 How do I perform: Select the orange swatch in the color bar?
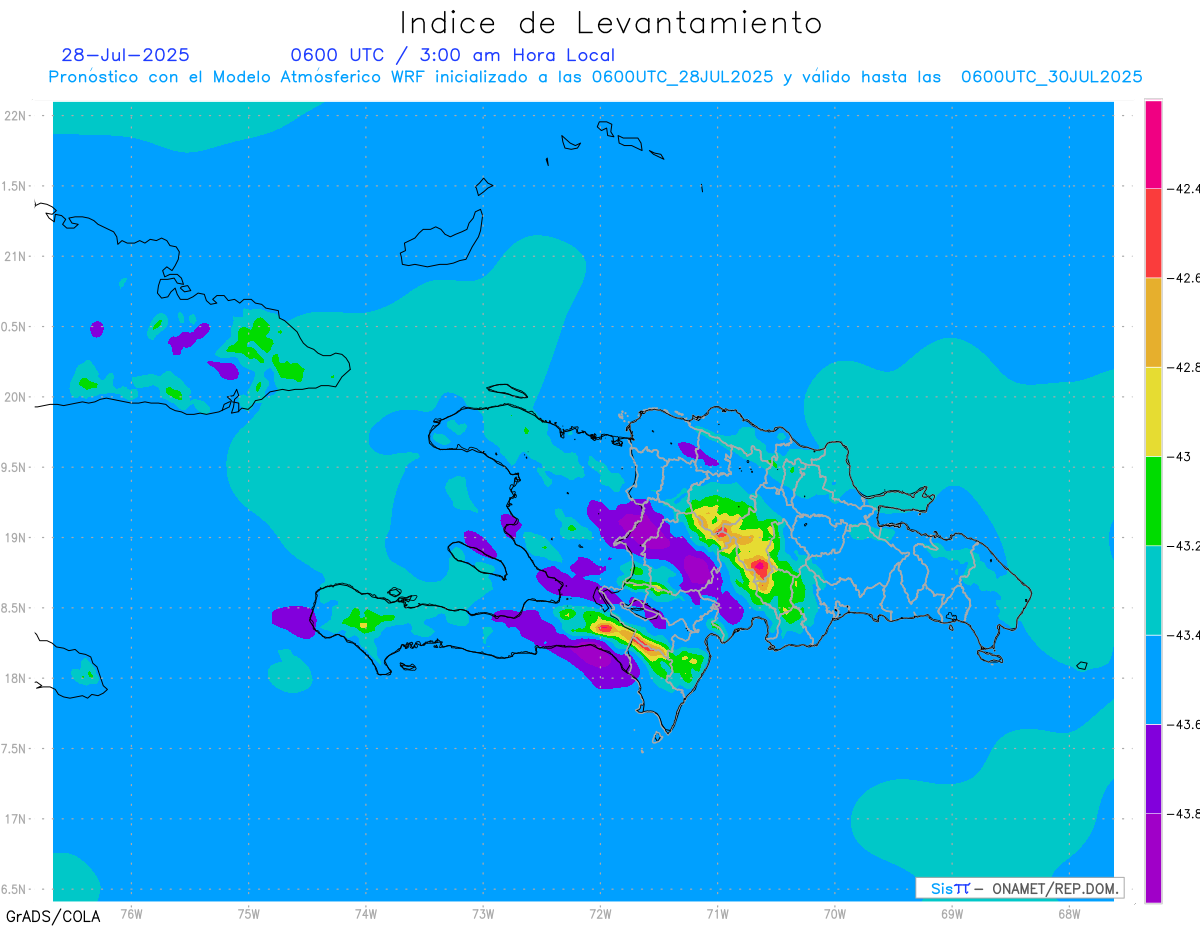1153,322
